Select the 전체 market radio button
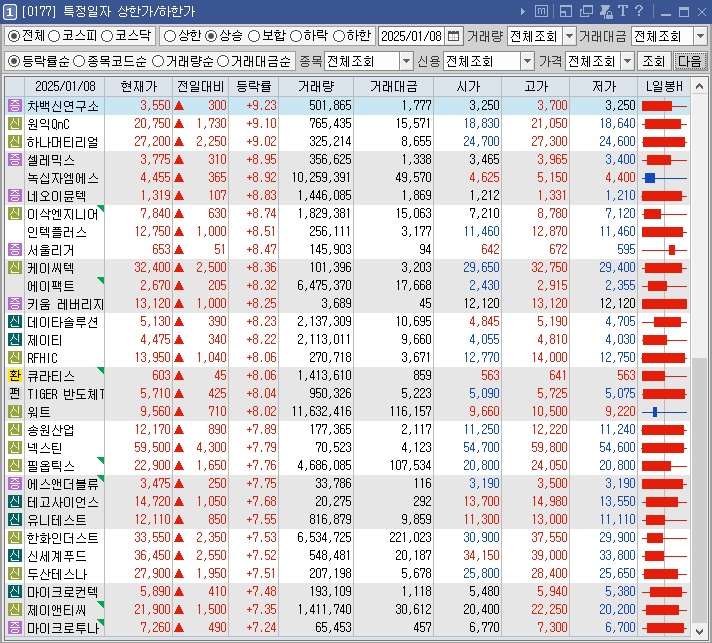The height and width of the screenshot is (643, 712). click(14, 36)
